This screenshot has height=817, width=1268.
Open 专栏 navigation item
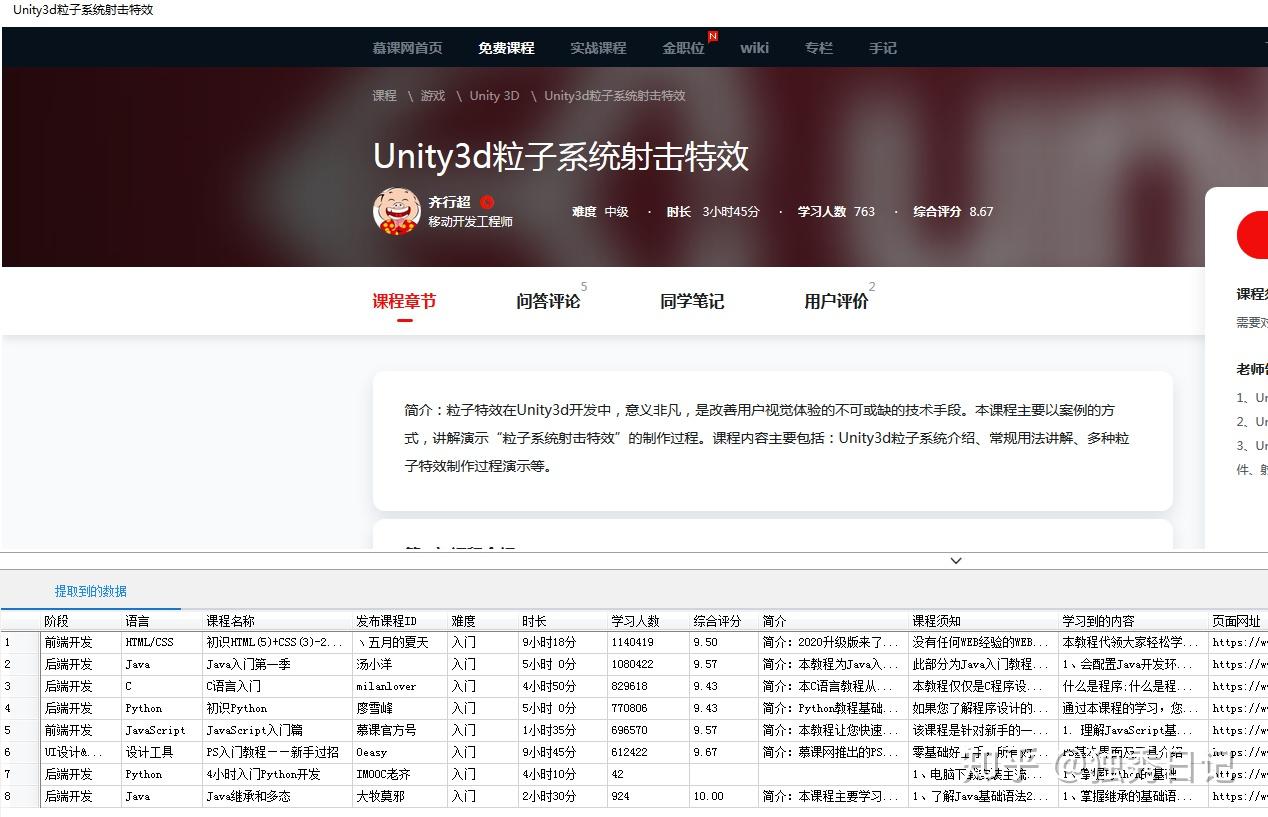coord(819,48)
